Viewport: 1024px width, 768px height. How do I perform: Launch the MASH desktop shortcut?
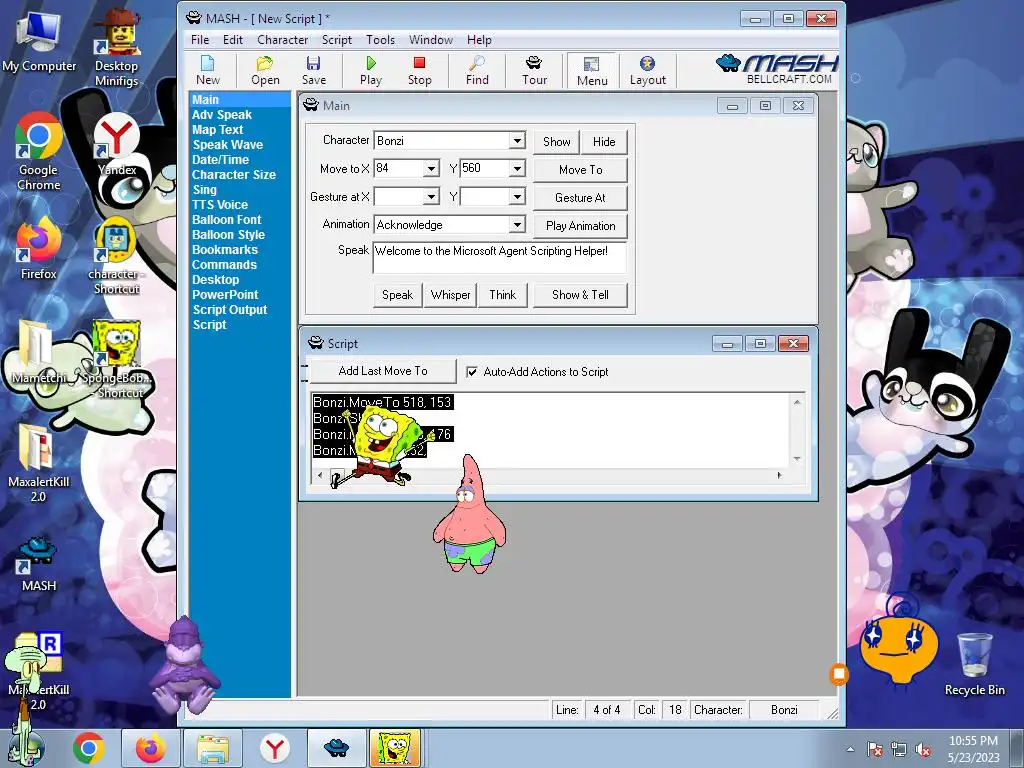(x=39, y=564)
